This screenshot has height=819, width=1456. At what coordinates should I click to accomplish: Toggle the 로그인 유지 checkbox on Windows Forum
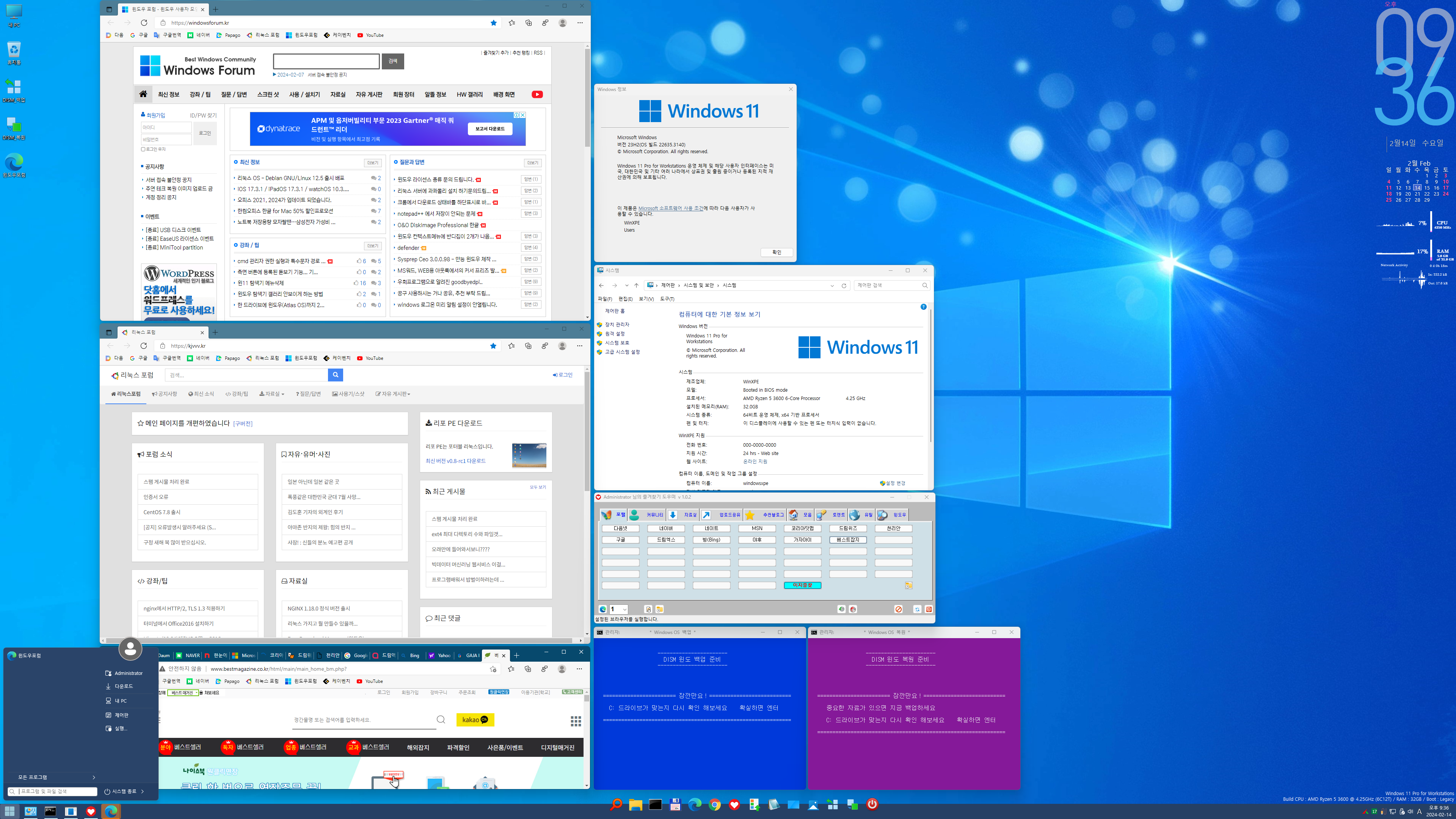144,149
